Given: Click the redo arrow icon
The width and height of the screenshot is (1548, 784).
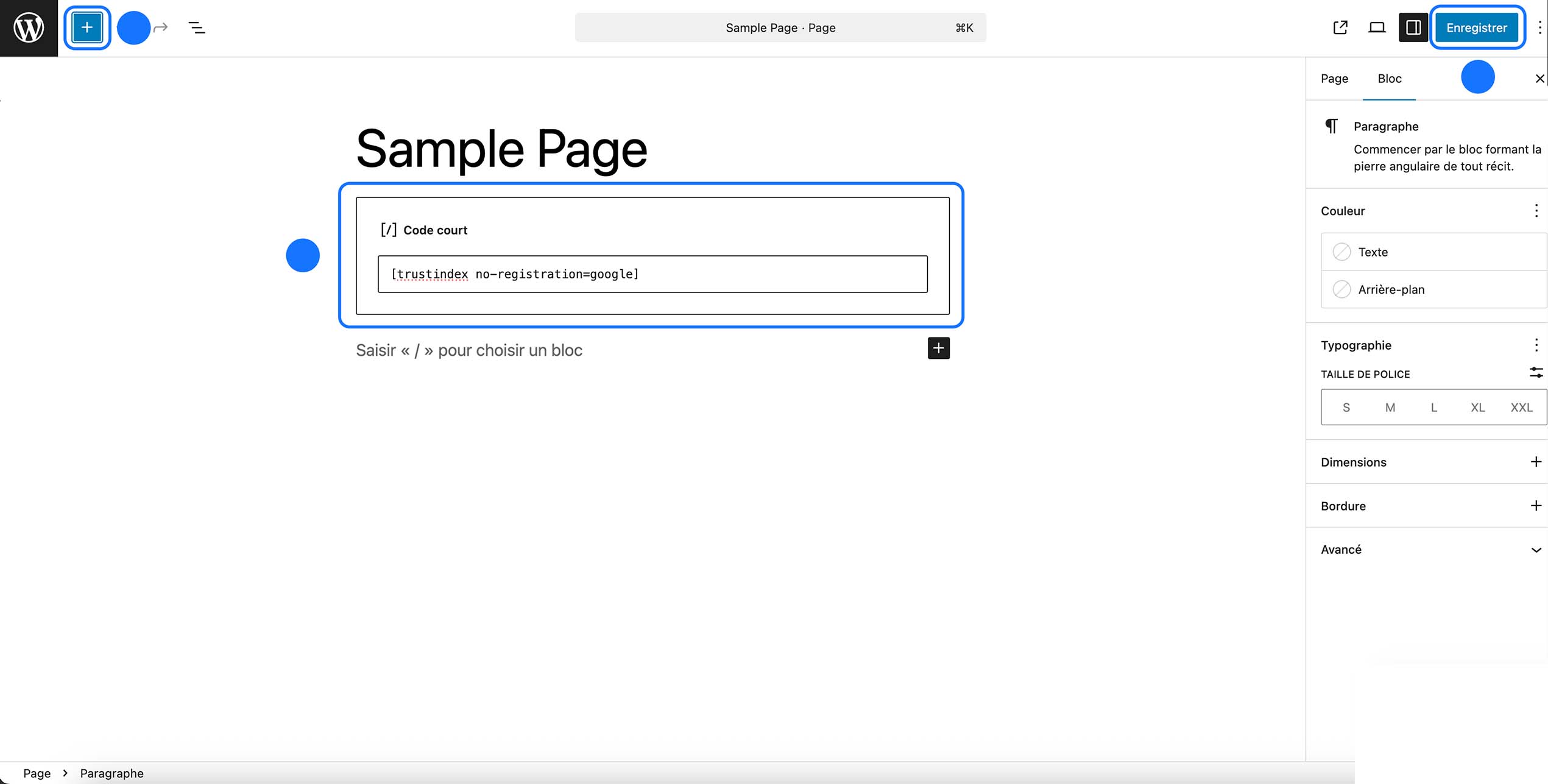Looking at the screenshot, I should tap(161, 27).
